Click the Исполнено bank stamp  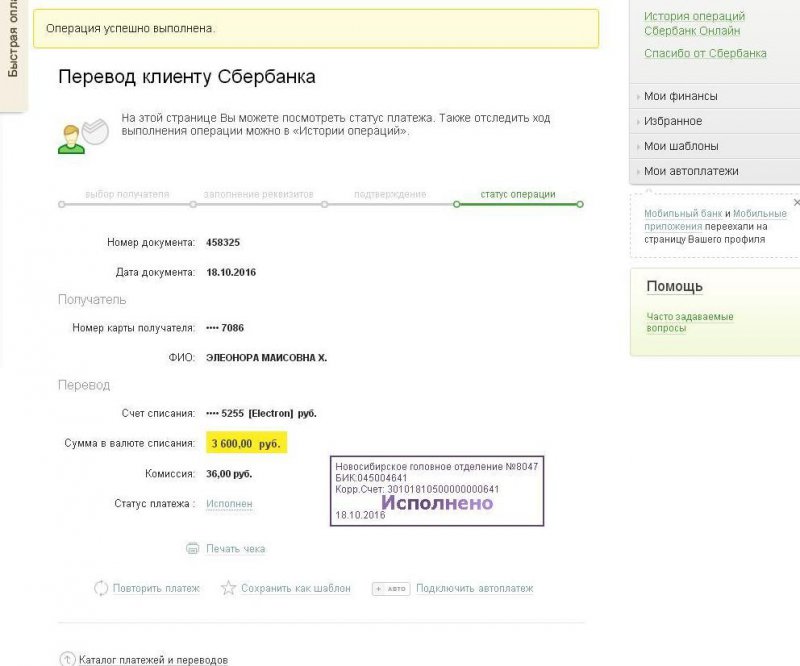(x=437, y=491)
